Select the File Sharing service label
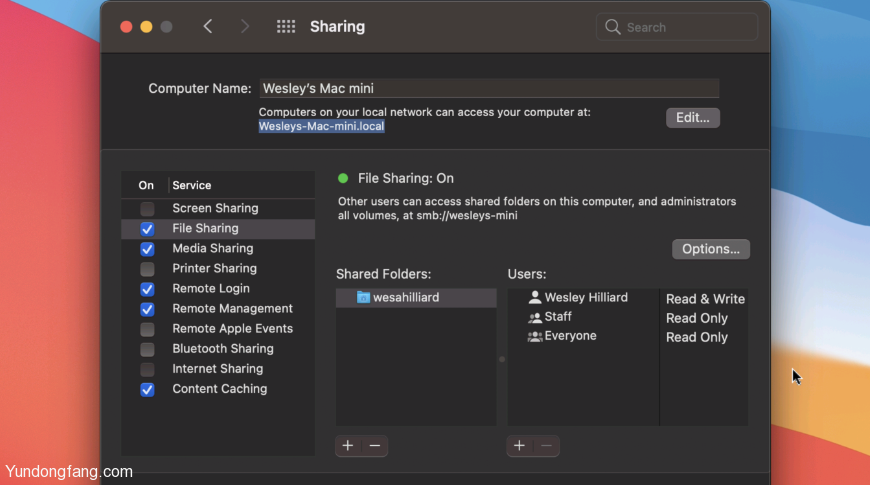870x485 pixels. click(205, 228)
